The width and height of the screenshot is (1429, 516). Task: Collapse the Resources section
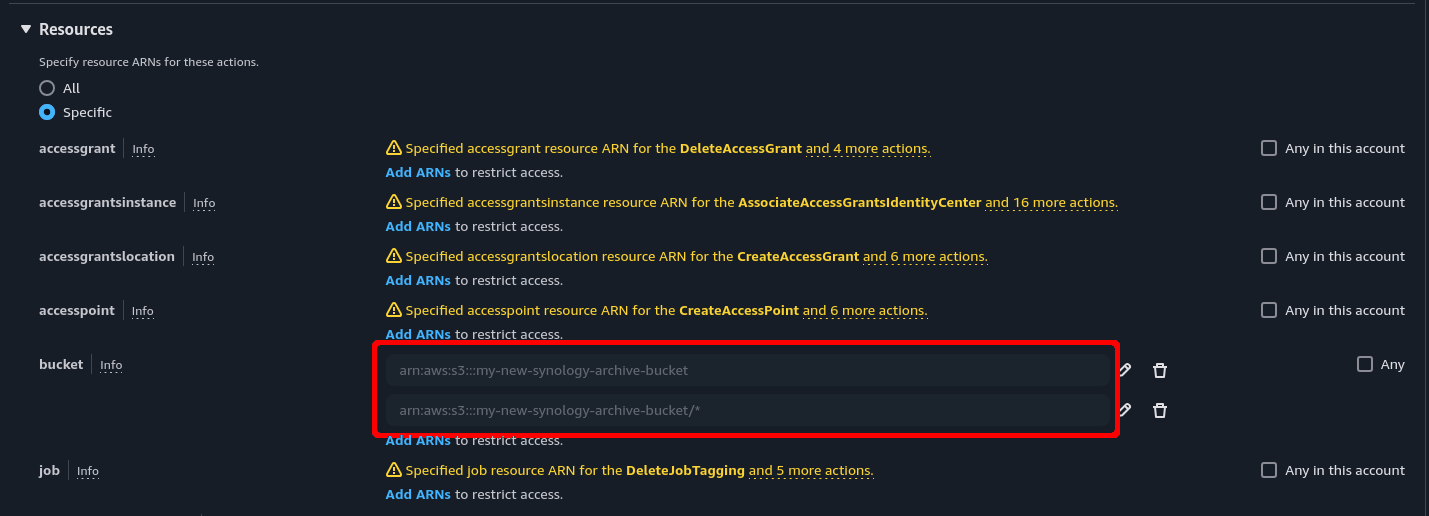point(26,30)
